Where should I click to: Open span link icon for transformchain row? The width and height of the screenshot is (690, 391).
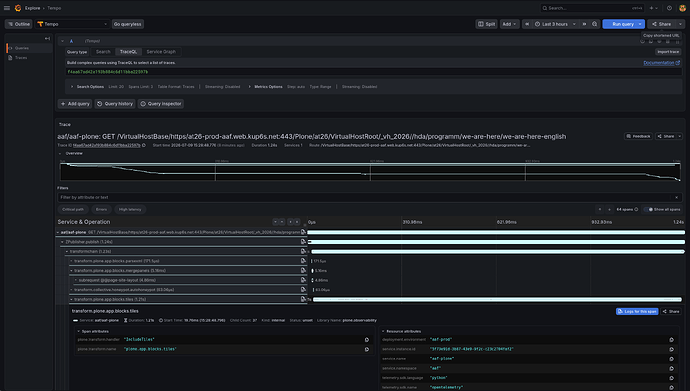pos(303,252)
